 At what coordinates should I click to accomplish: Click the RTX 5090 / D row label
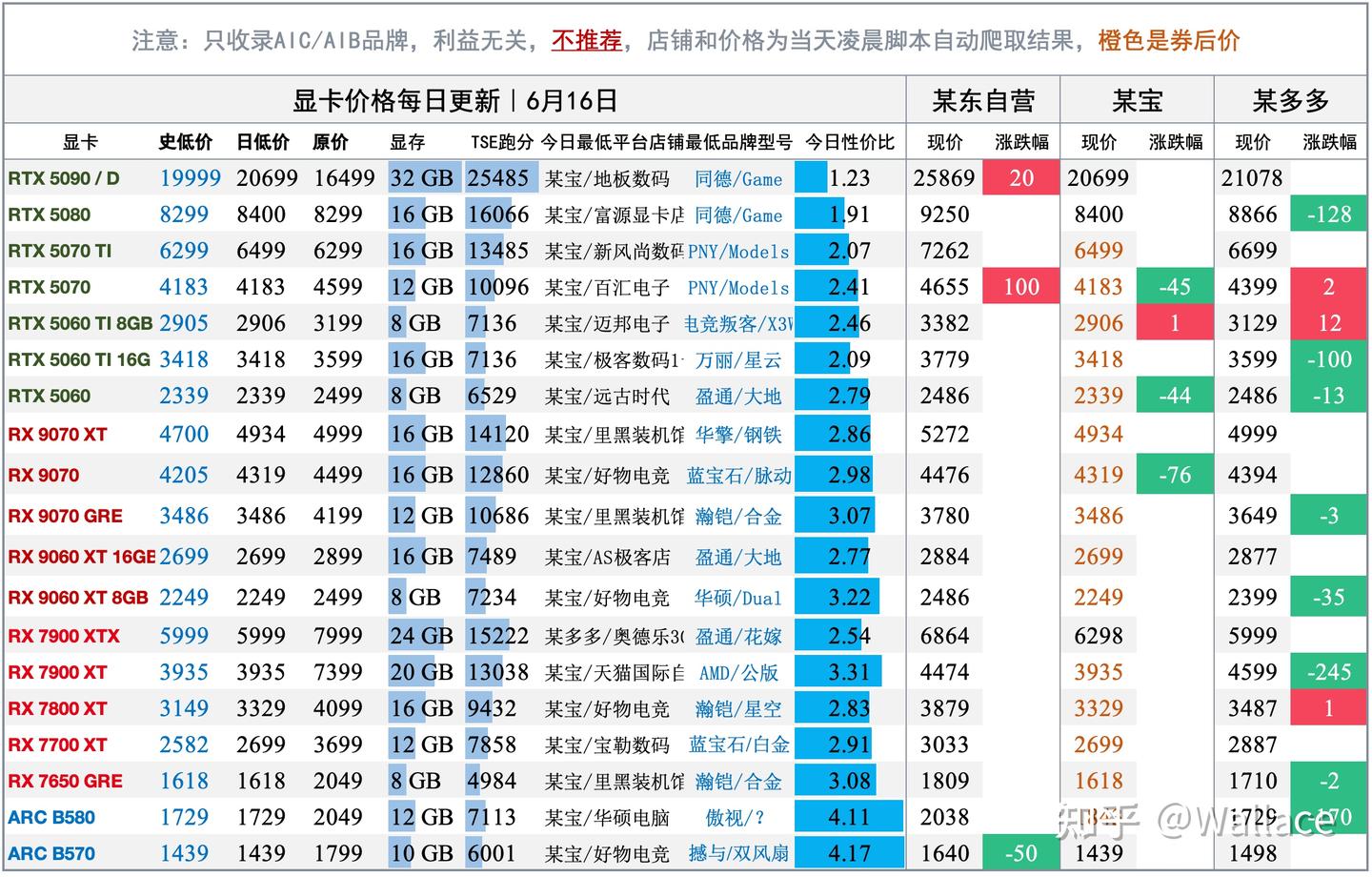[64, 178]
